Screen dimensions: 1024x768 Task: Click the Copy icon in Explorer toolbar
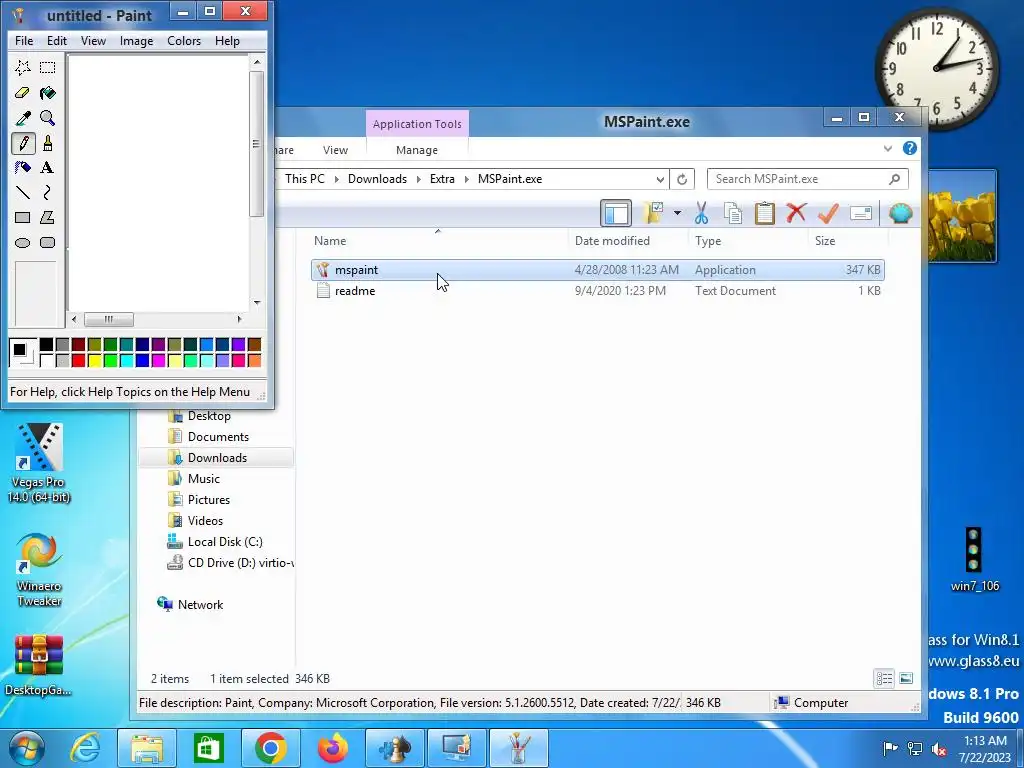tap(733, 213)
